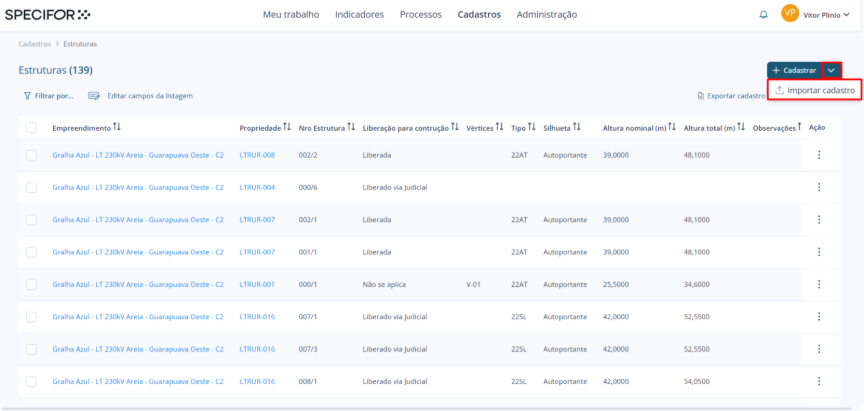This screenshot has width=864, height=411.
Task: Sort by Altura total (m) arrows
Action: (741, 127)
